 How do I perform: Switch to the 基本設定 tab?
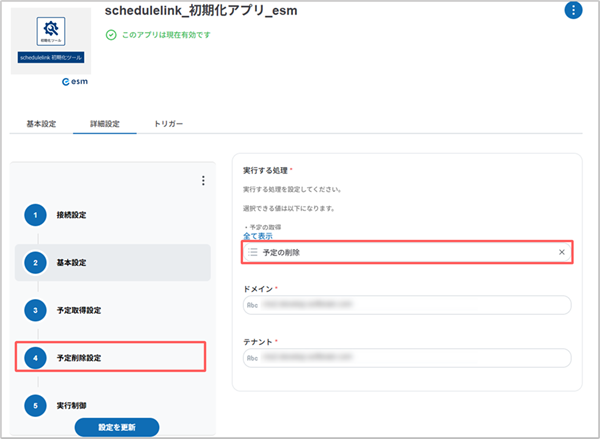point(42,124)
